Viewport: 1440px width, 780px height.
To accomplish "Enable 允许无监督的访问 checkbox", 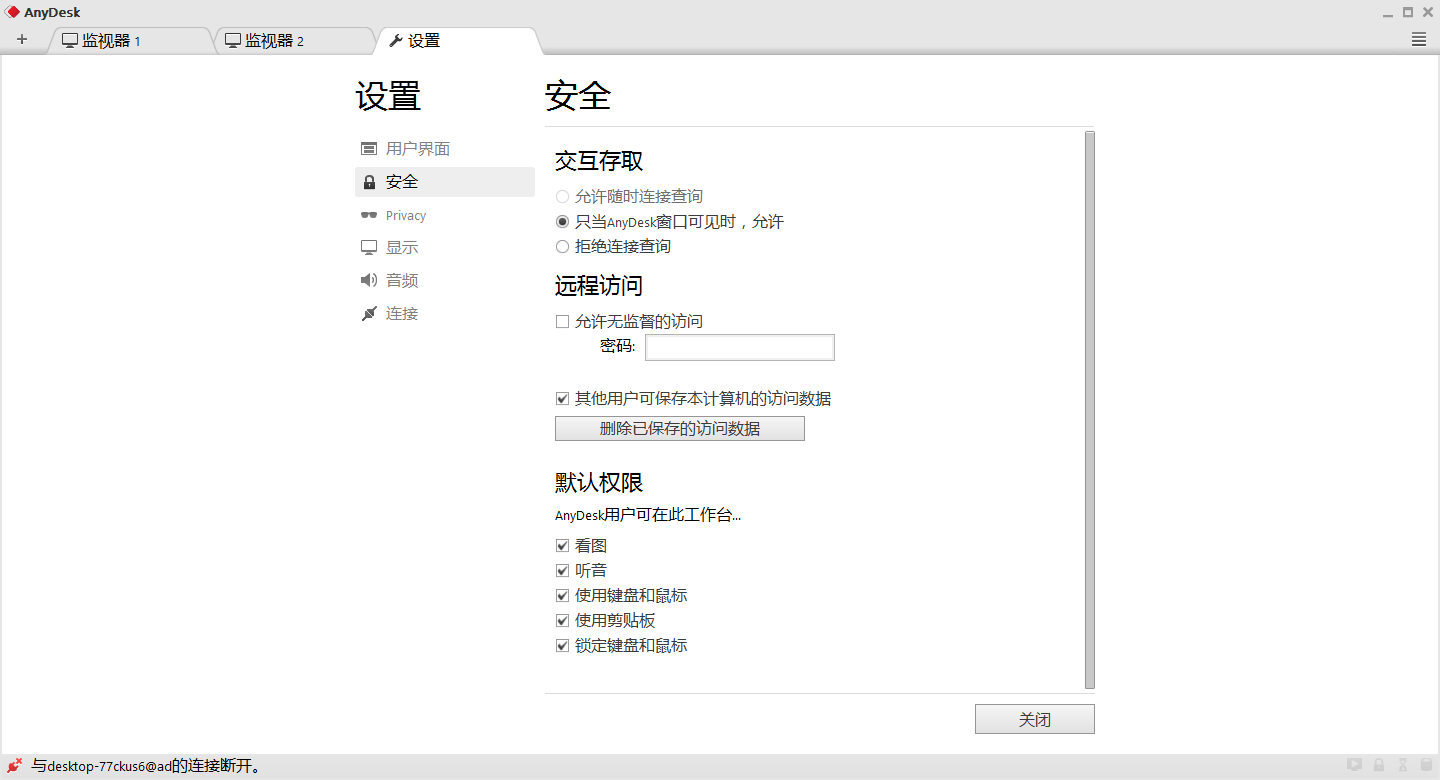I will click(562, 321).
